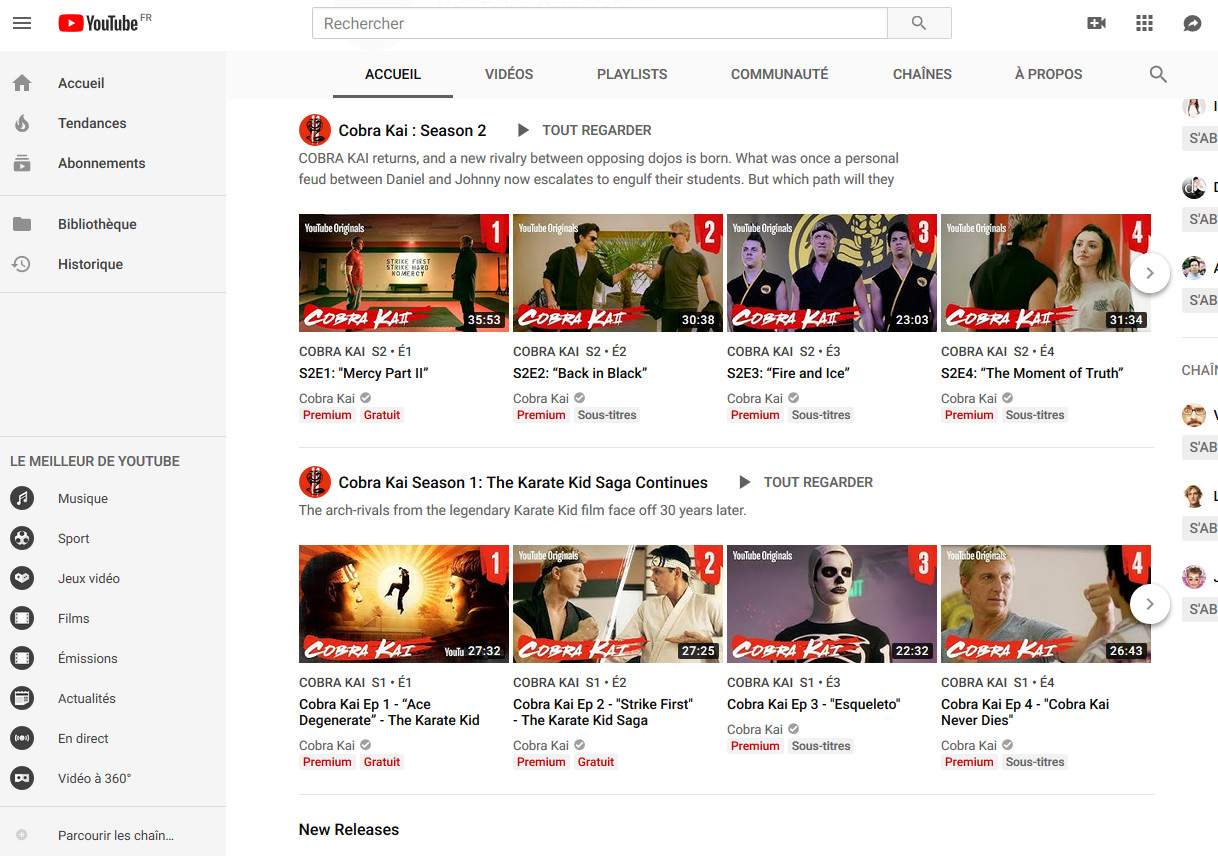
Task: Open Vidéo à 360° category
Action: click(113, 778)
